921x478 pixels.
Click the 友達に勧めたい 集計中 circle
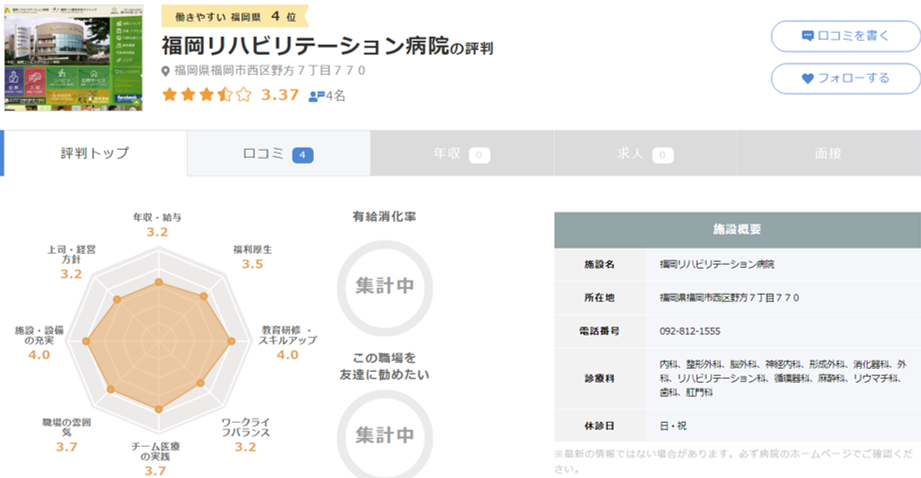point(385,435)
